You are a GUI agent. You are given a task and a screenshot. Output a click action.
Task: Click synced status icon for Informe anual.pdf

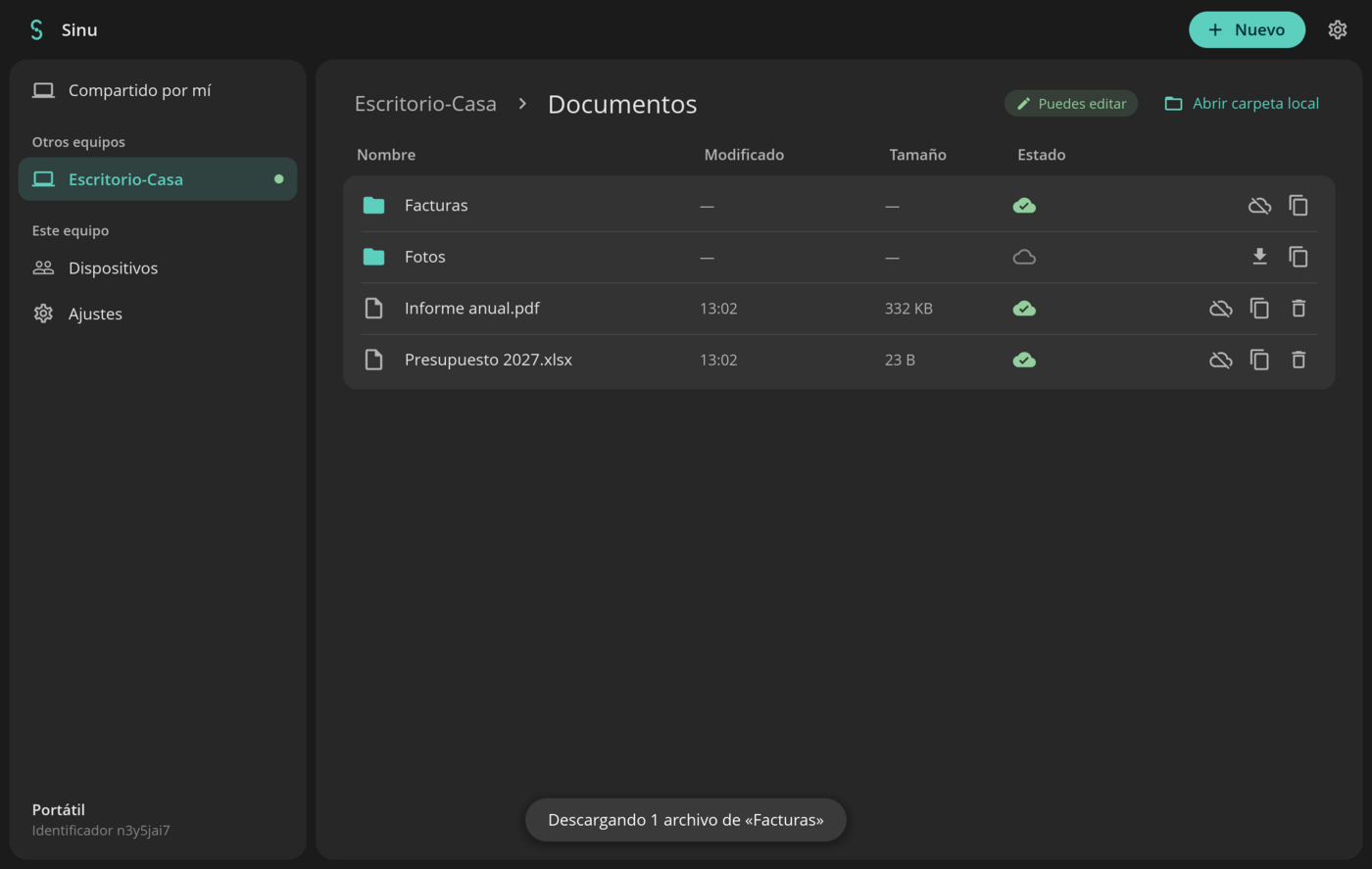coord(1024,309)
